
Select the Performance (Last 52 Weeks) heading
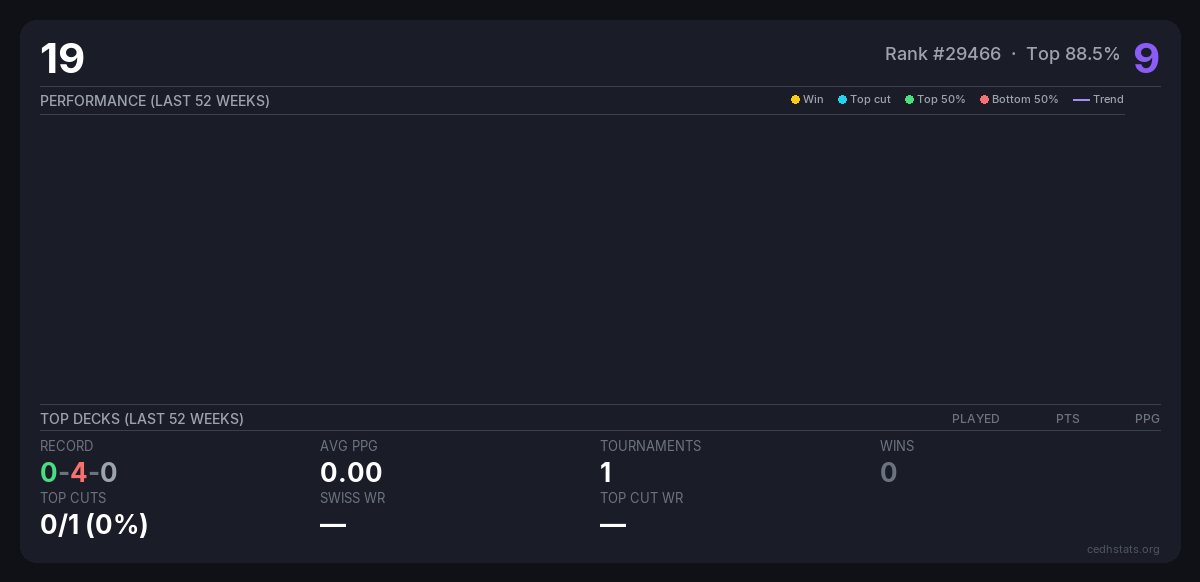click(155, 101)
